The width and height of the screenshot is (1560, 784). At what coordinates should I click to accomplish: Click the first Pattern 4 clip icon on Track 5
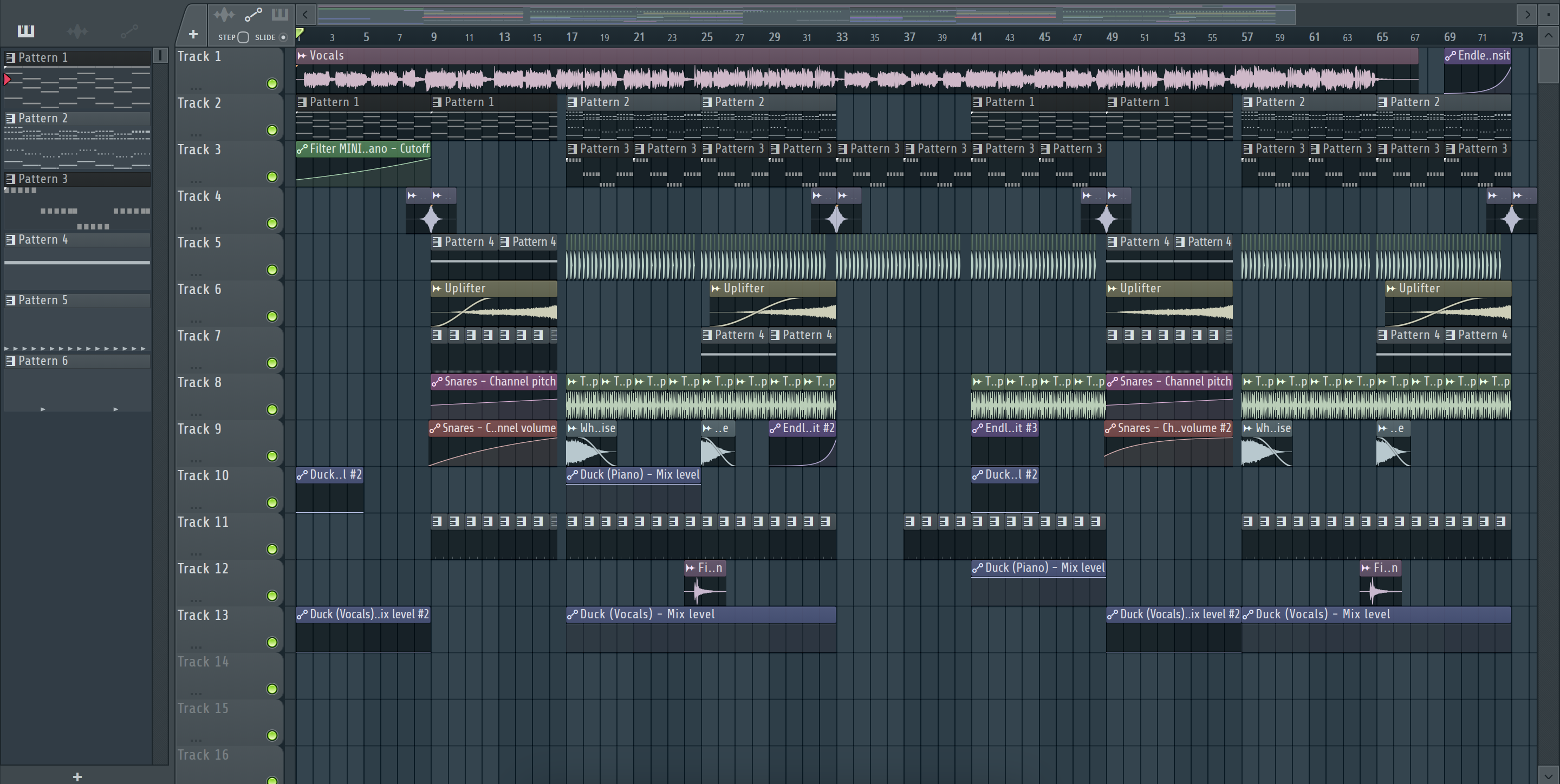click(x=437, y=242)
